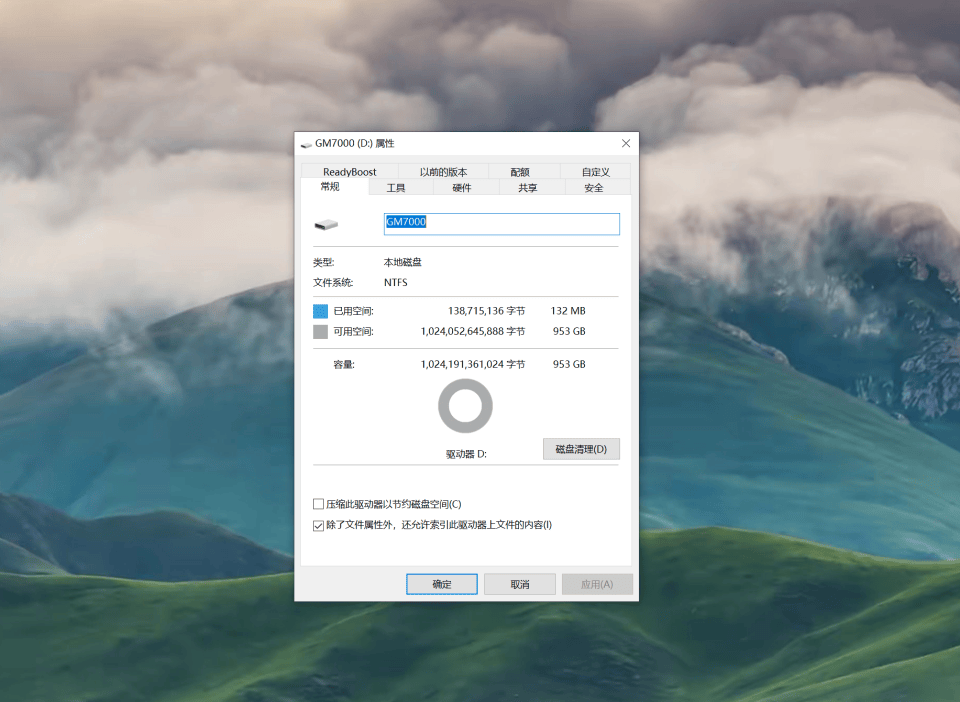Click the 本地磁盘 type value
Image resolution: width=960 pixels, height=702 pixels.
[402, 263]
